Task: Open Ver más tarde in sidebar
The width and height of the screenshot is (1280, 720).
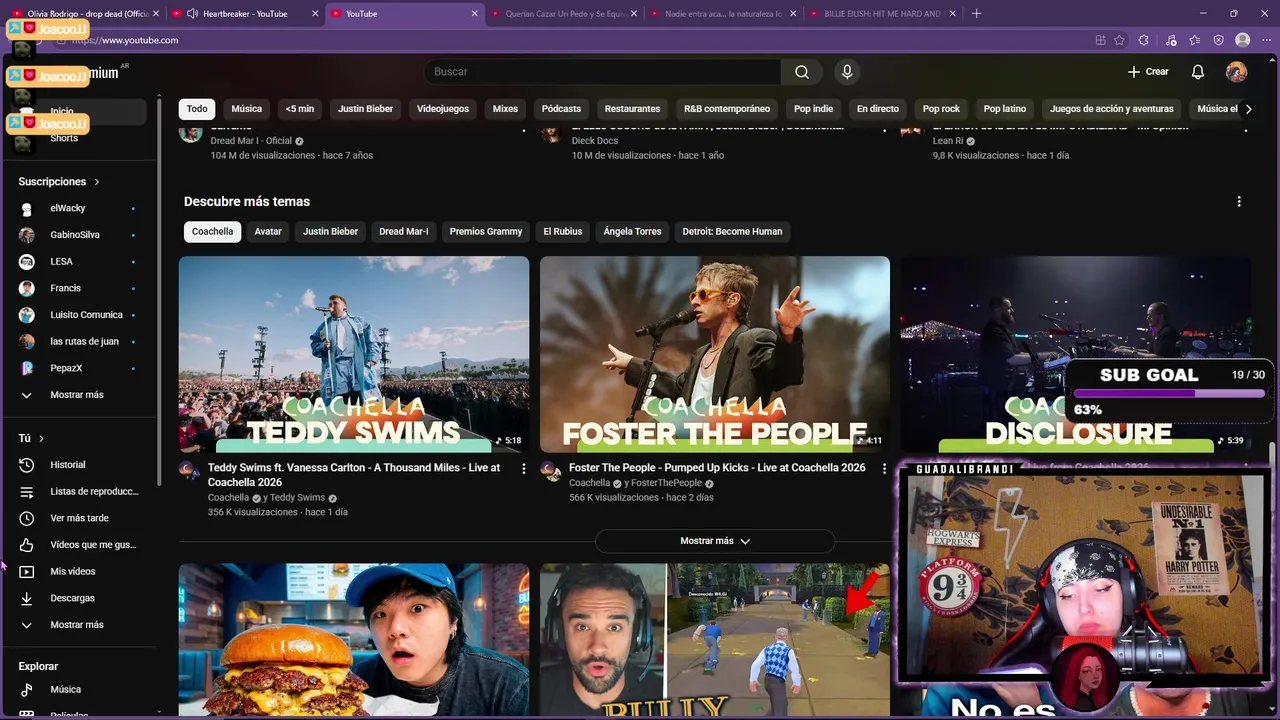Action: pos(80,518)
